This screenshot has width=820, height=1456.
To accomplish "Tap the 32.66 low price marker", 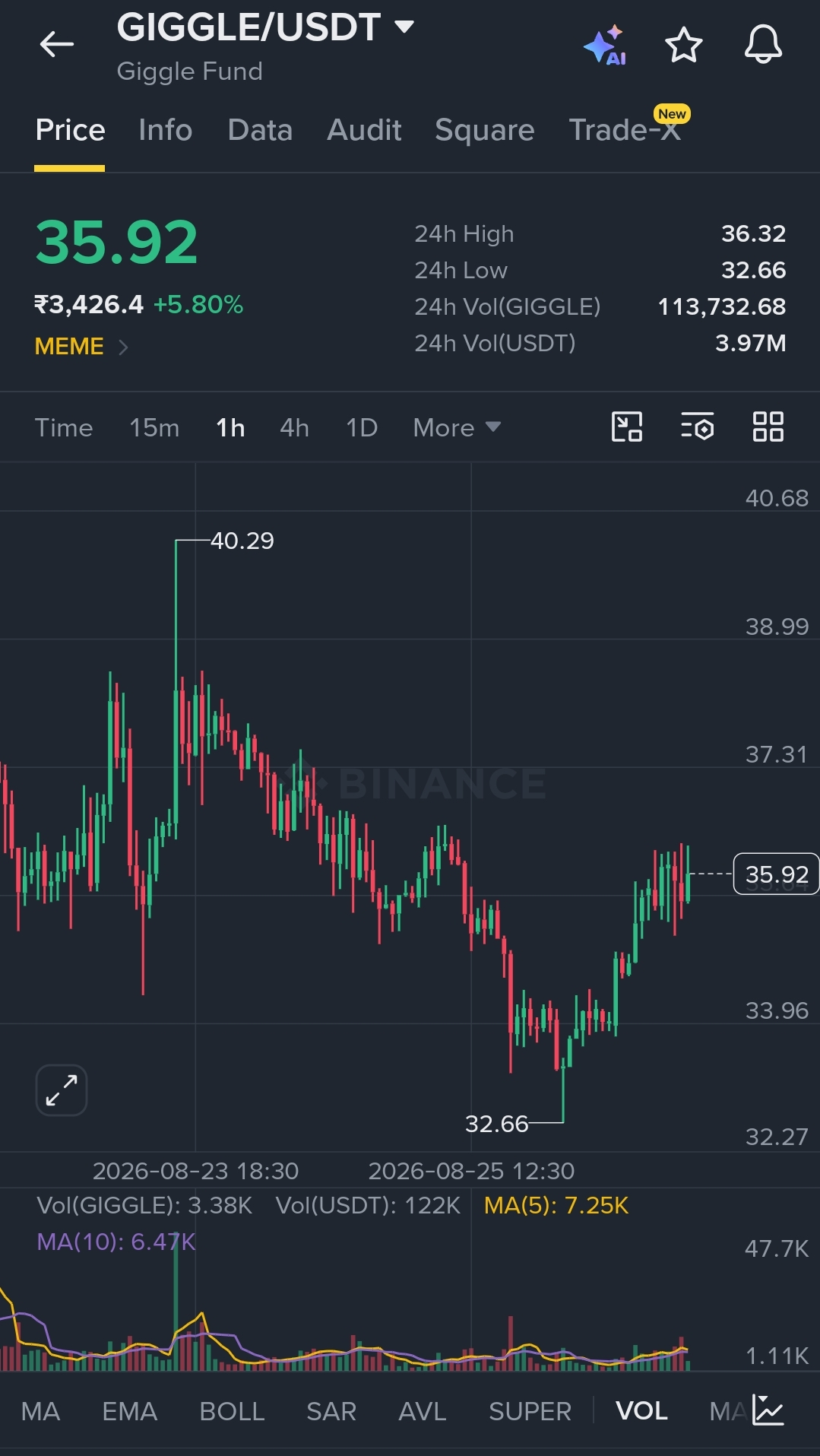I will 496,1123.
